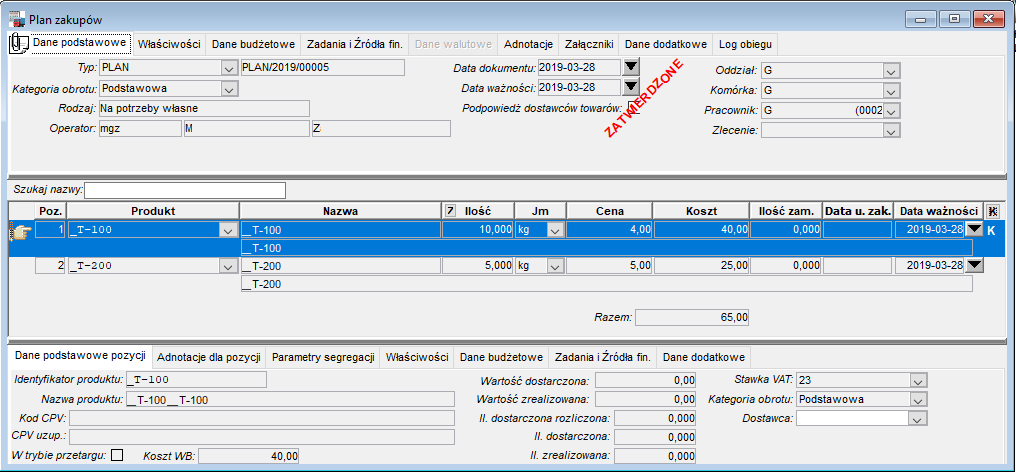Click the Data u. zak. column header
The width and height of the screenshot is (1016, 472).
click(x=858, y=211)
